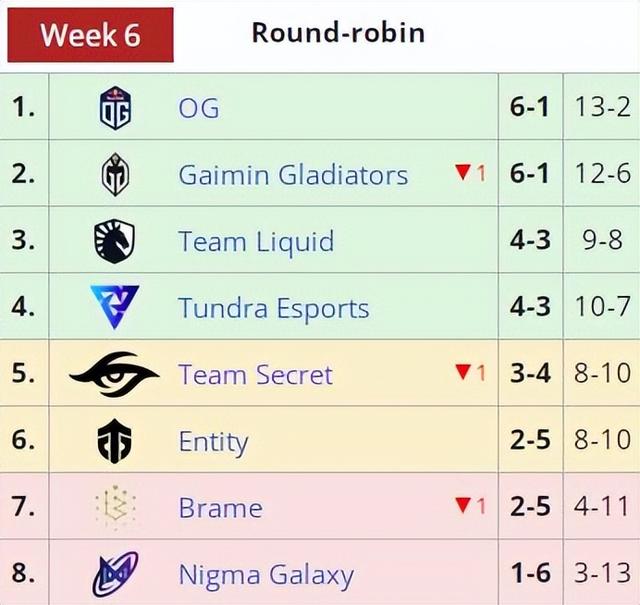The height and width of the screenshot is (605, 640).
Task: Click the Gaimin Gladiators helmet logo
Action: click(x=116, y=174)
